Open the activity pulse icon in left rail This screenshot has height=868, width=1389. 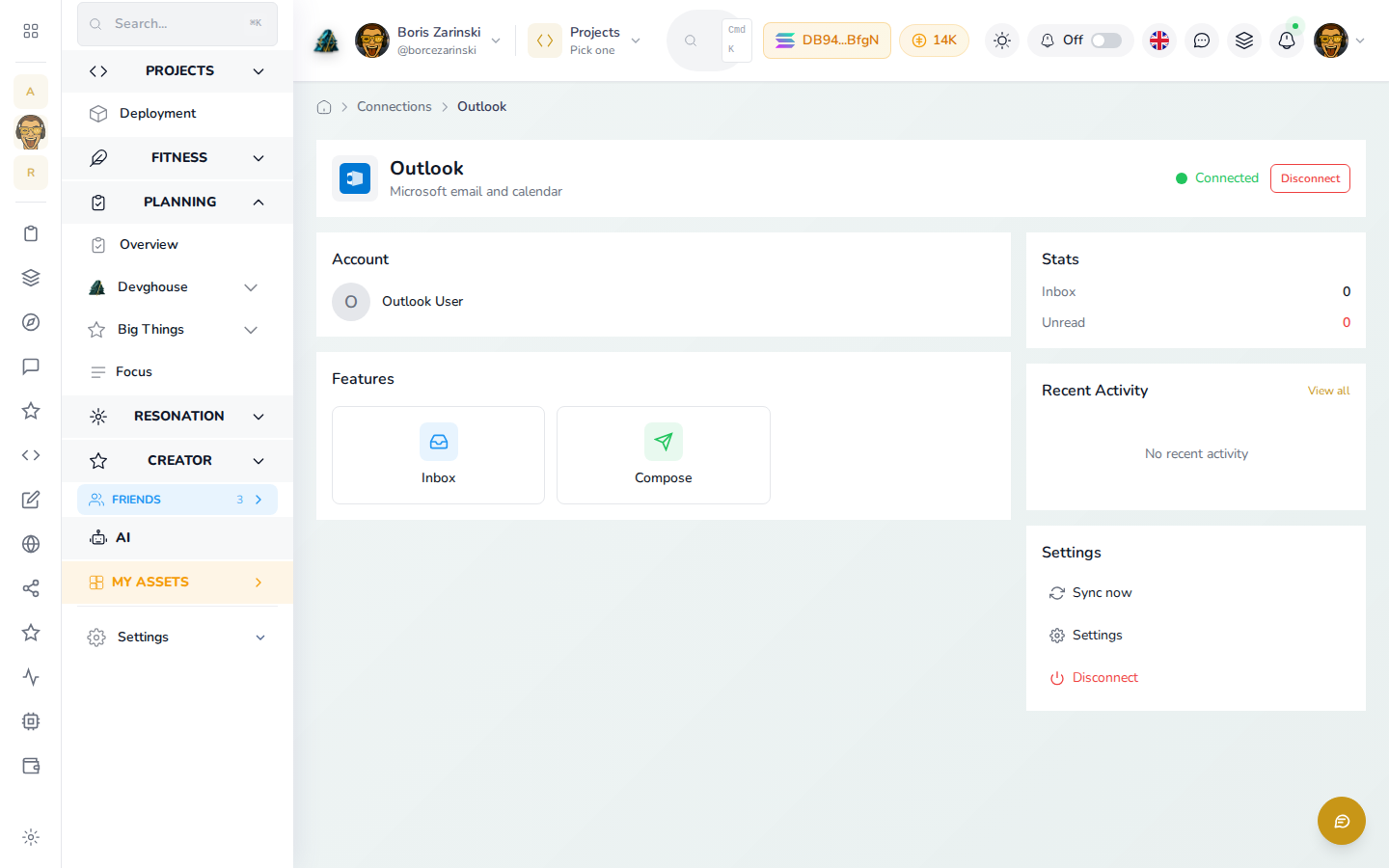point(31,677)
